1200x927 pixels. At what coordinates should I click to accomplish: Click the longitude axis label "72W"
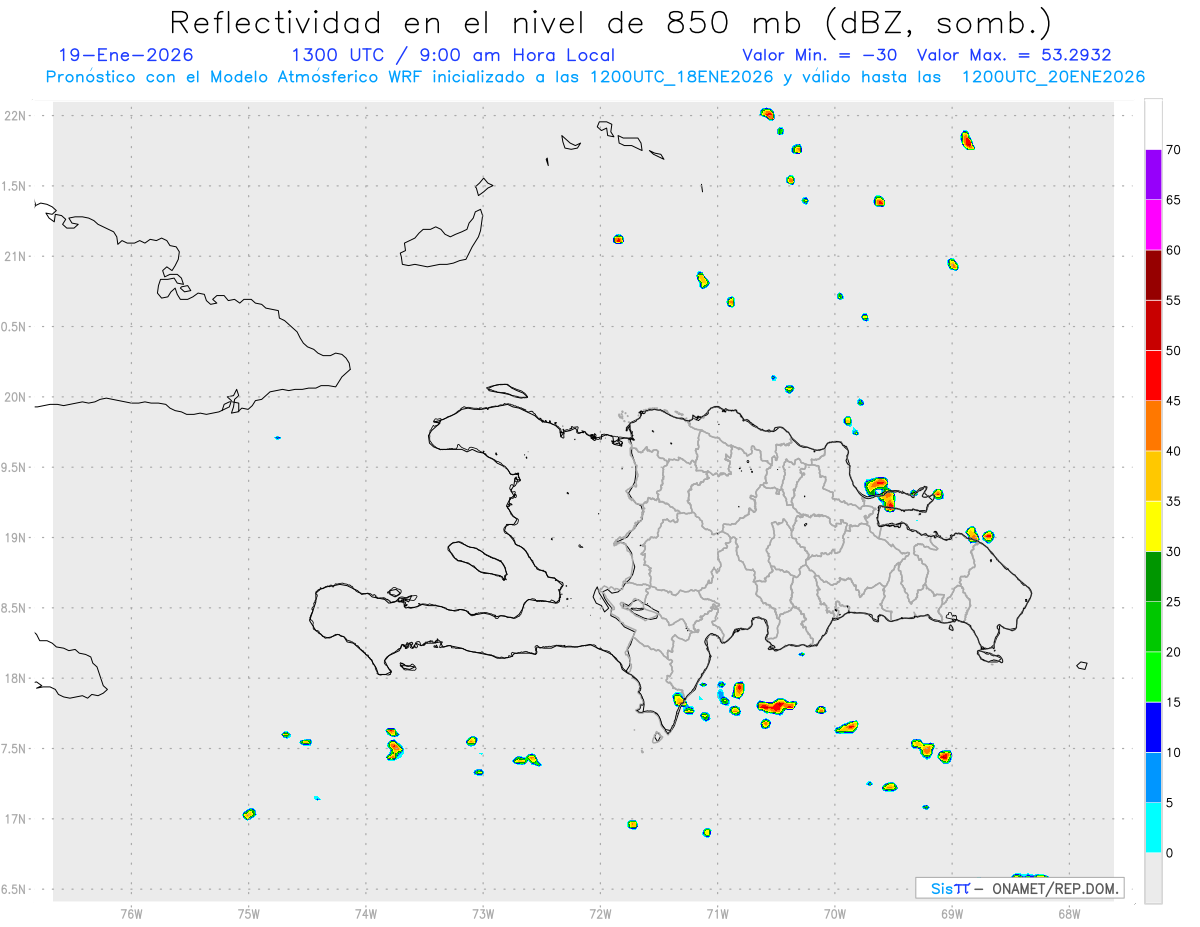[x=600, y=913]
